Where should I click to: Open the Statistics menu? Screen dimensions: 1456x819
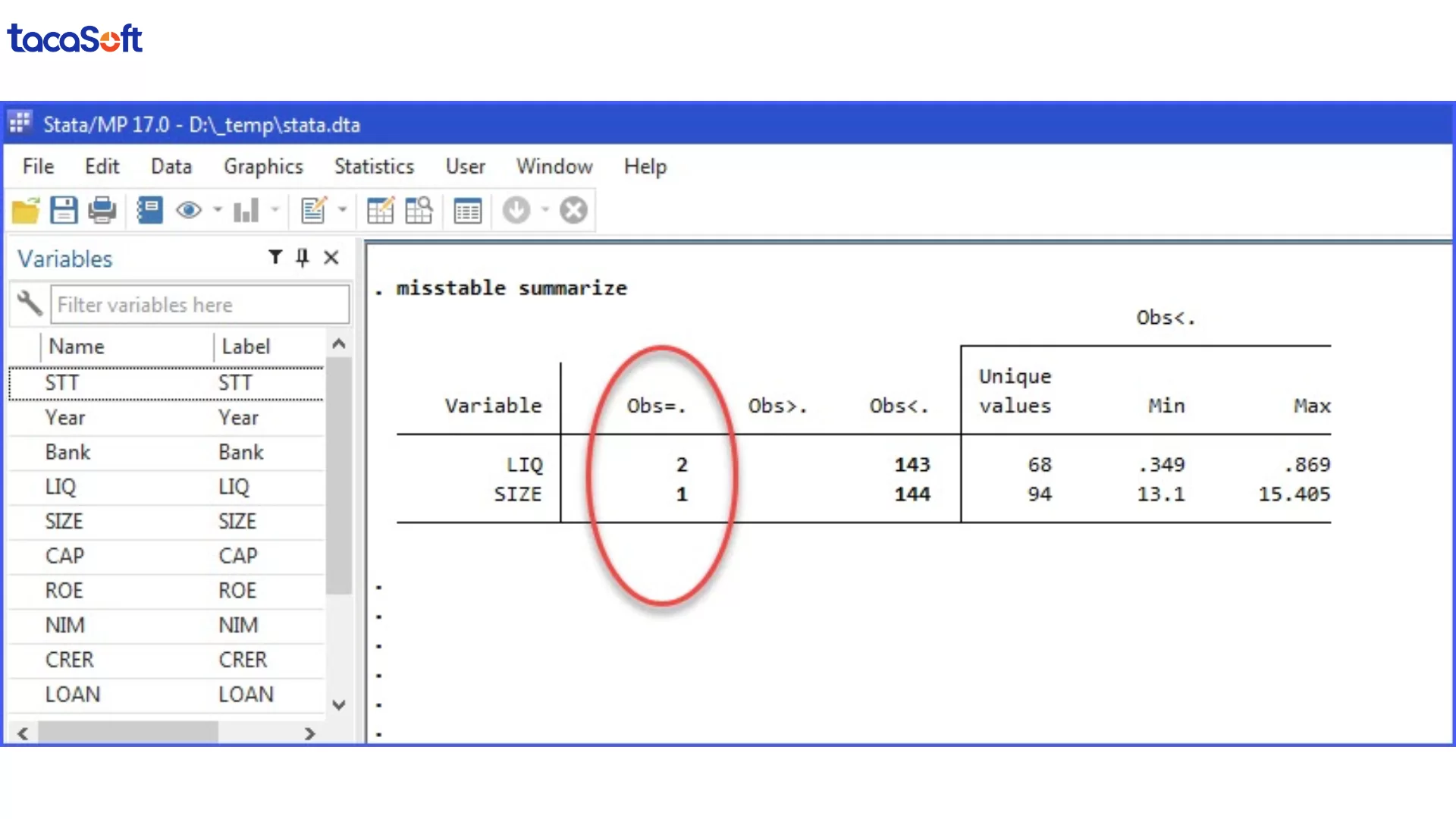374,166
